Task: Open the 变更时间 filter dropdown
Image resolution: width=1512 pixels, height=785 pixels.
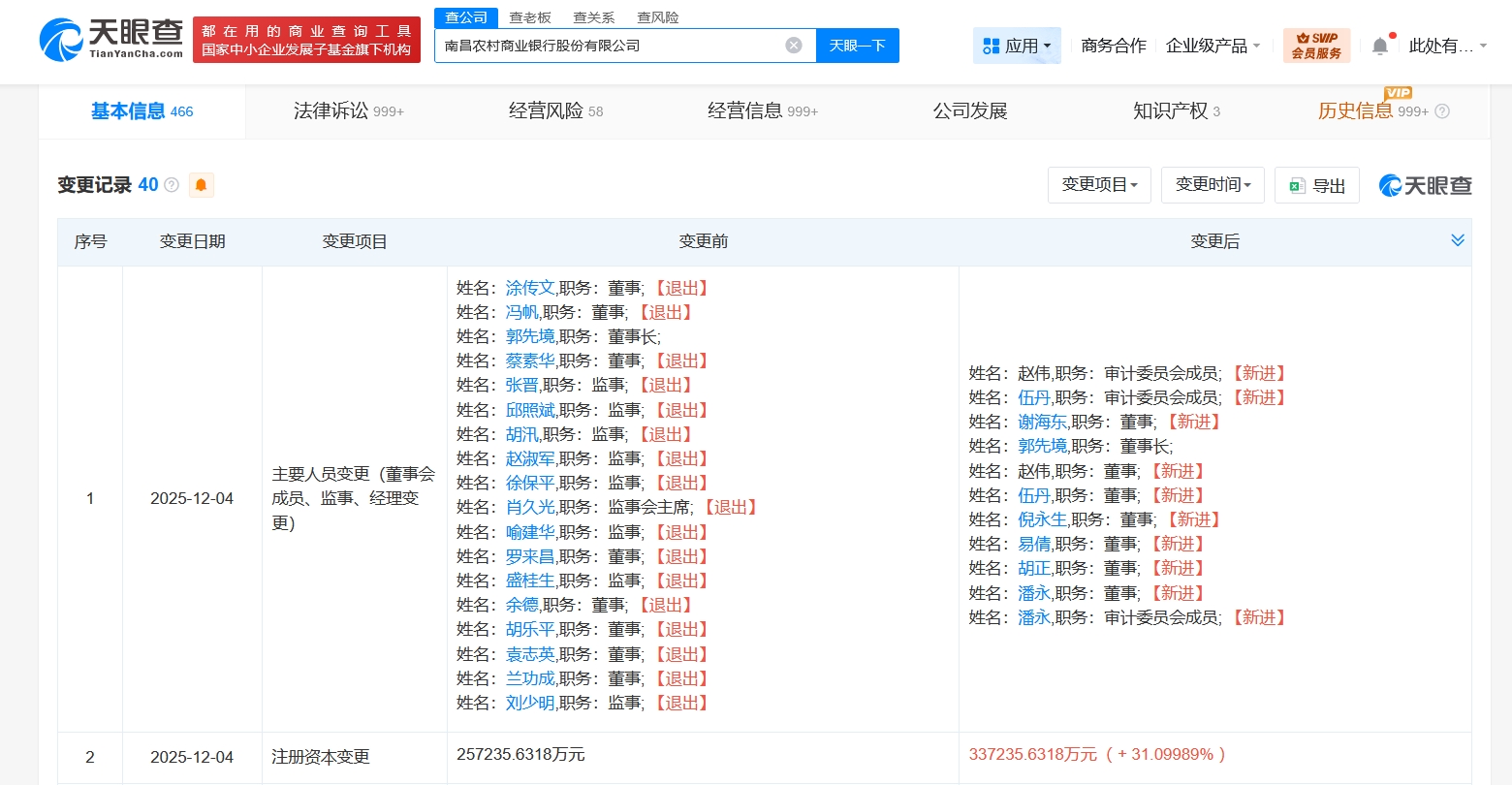Action: tap(1213, 185)
